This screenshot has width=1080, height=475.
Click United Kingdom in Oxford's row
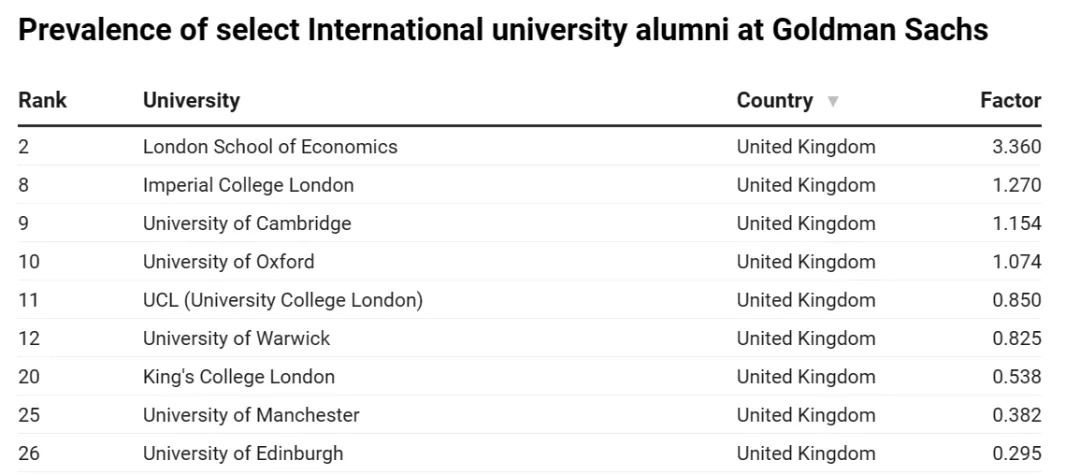click(806, 262)
